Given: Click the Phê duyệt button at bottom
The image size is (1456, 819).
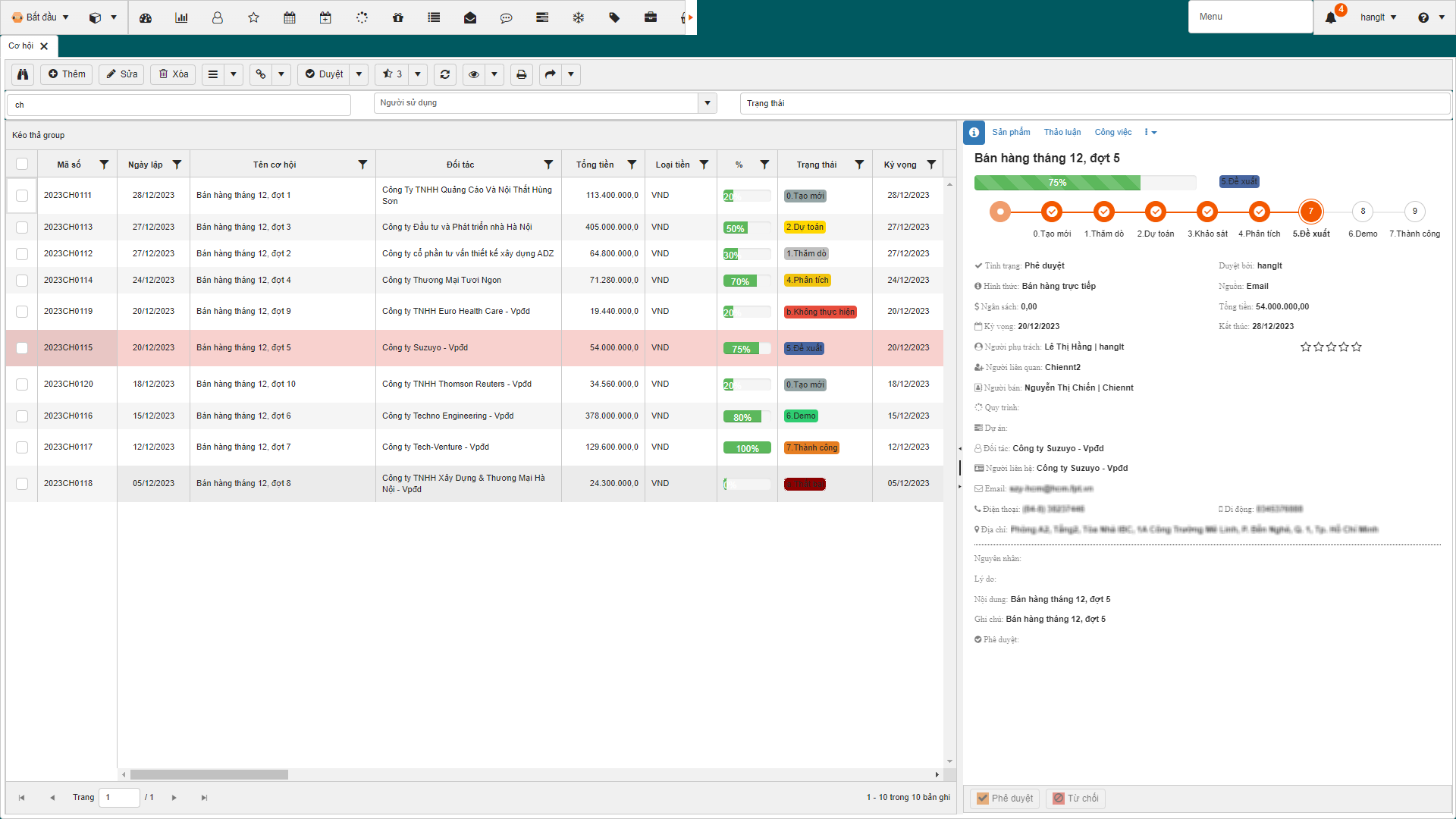Looking at the screenshot, I should click(1005, 798).
